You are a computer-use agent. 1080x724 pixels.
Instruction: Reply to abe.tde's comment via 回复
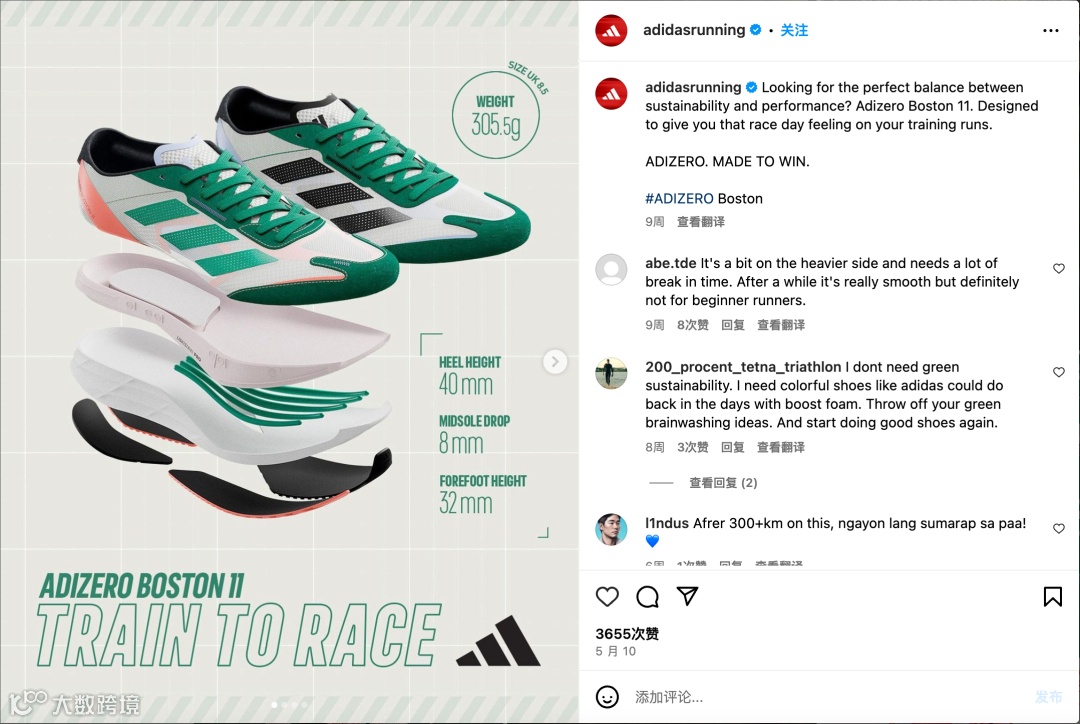(733, 325)
